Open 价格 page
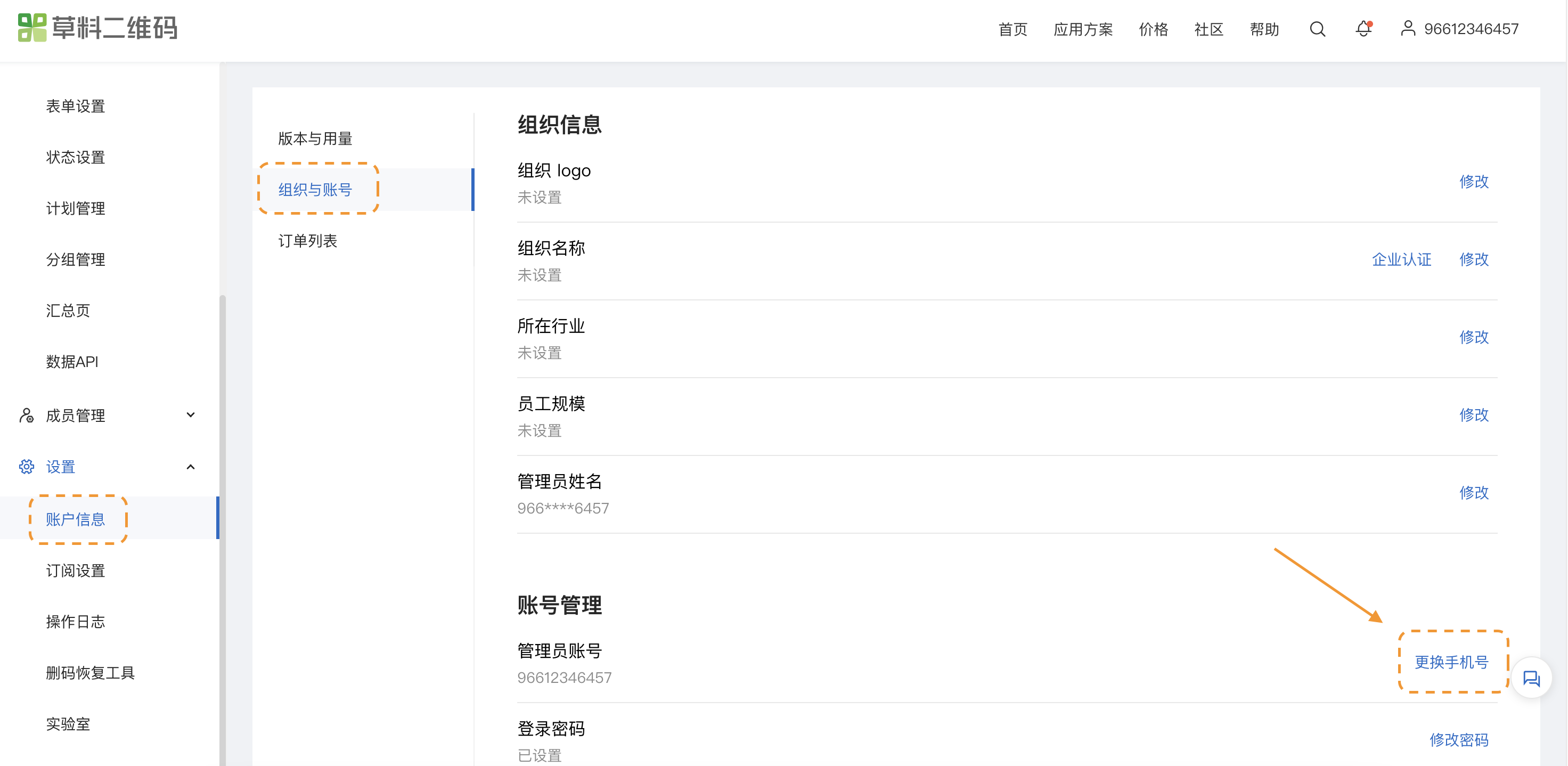The width and height of the screenshot is (1568, 766). 1154,29
